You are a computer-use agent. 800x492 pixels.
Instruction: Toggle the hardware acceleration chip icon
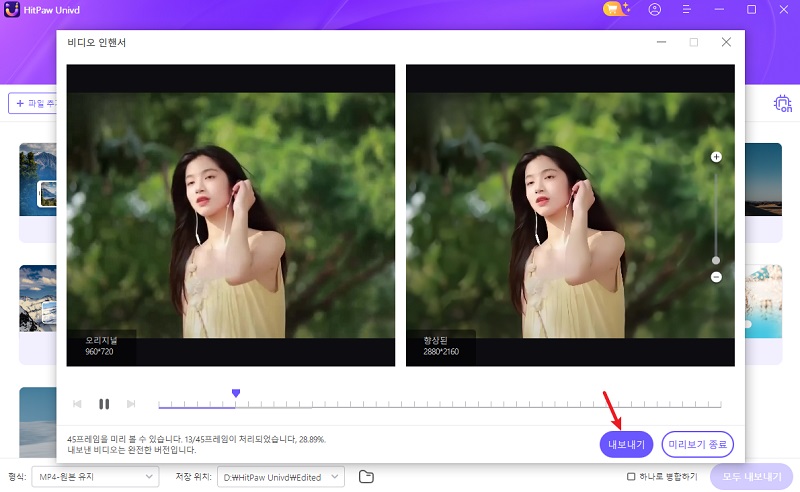click(x=783, y=103)
